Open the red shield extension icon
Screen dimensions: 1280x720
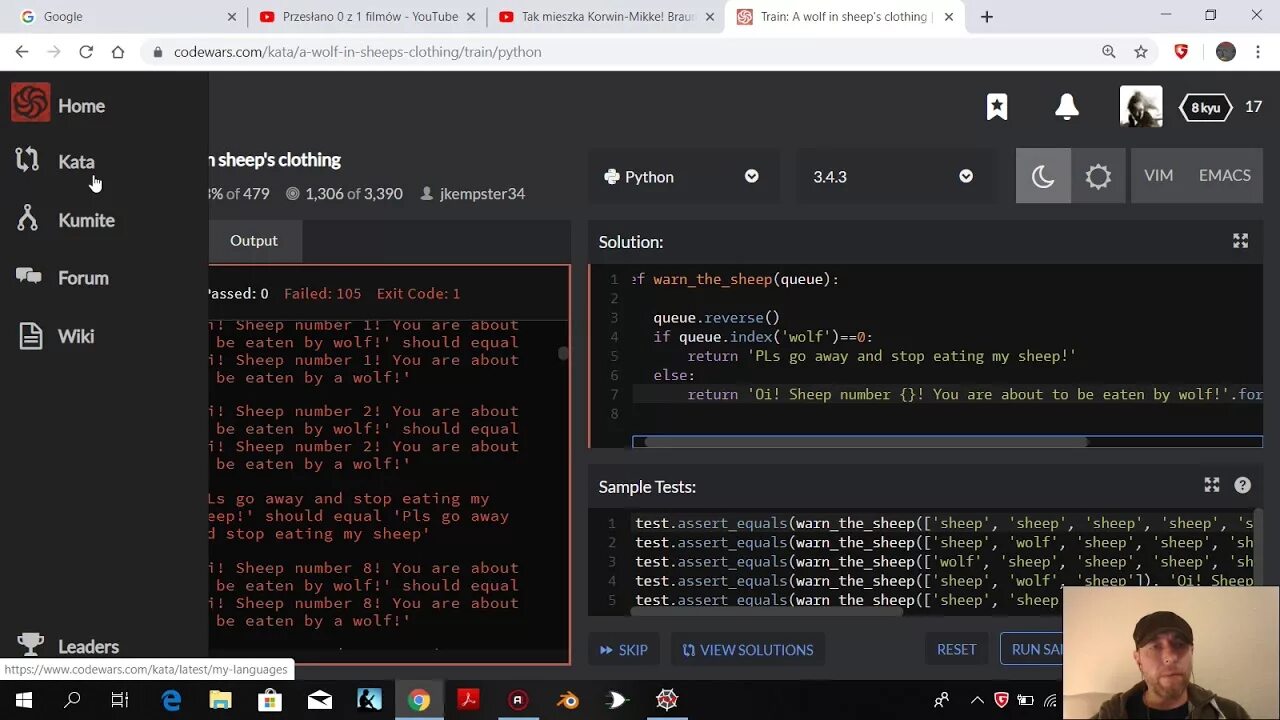[x=1181, y=51]
